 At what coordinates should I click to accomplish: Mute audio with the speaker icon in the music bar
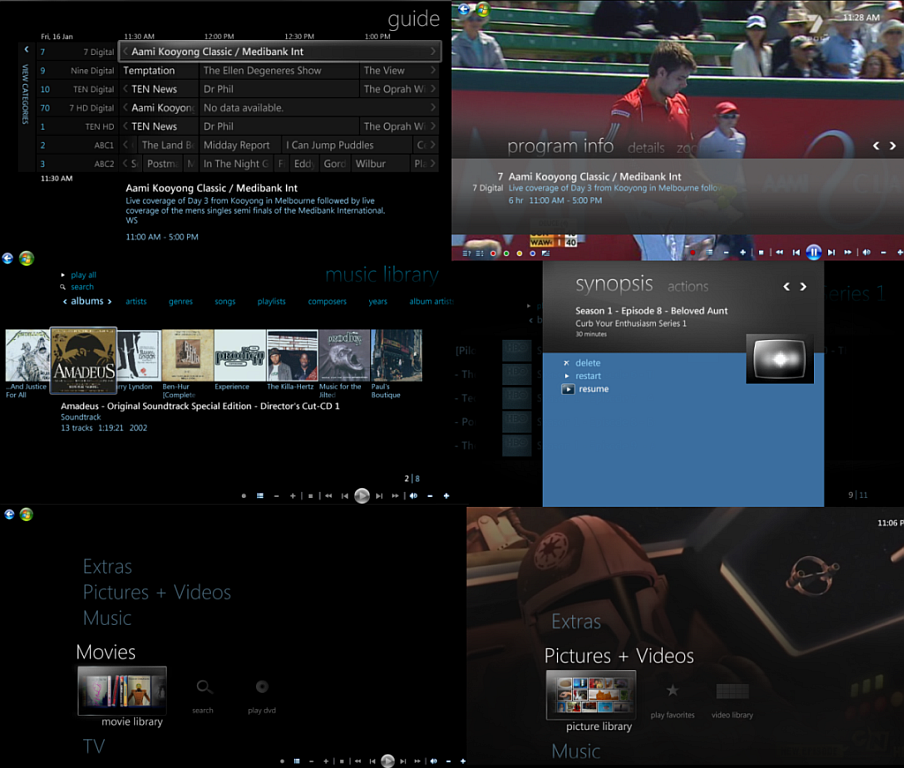413,495
